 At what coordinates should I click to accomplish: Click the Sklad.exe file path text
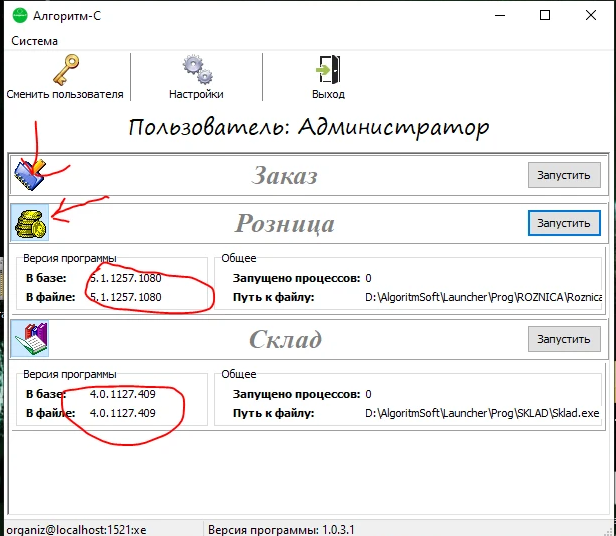point(482,413)
